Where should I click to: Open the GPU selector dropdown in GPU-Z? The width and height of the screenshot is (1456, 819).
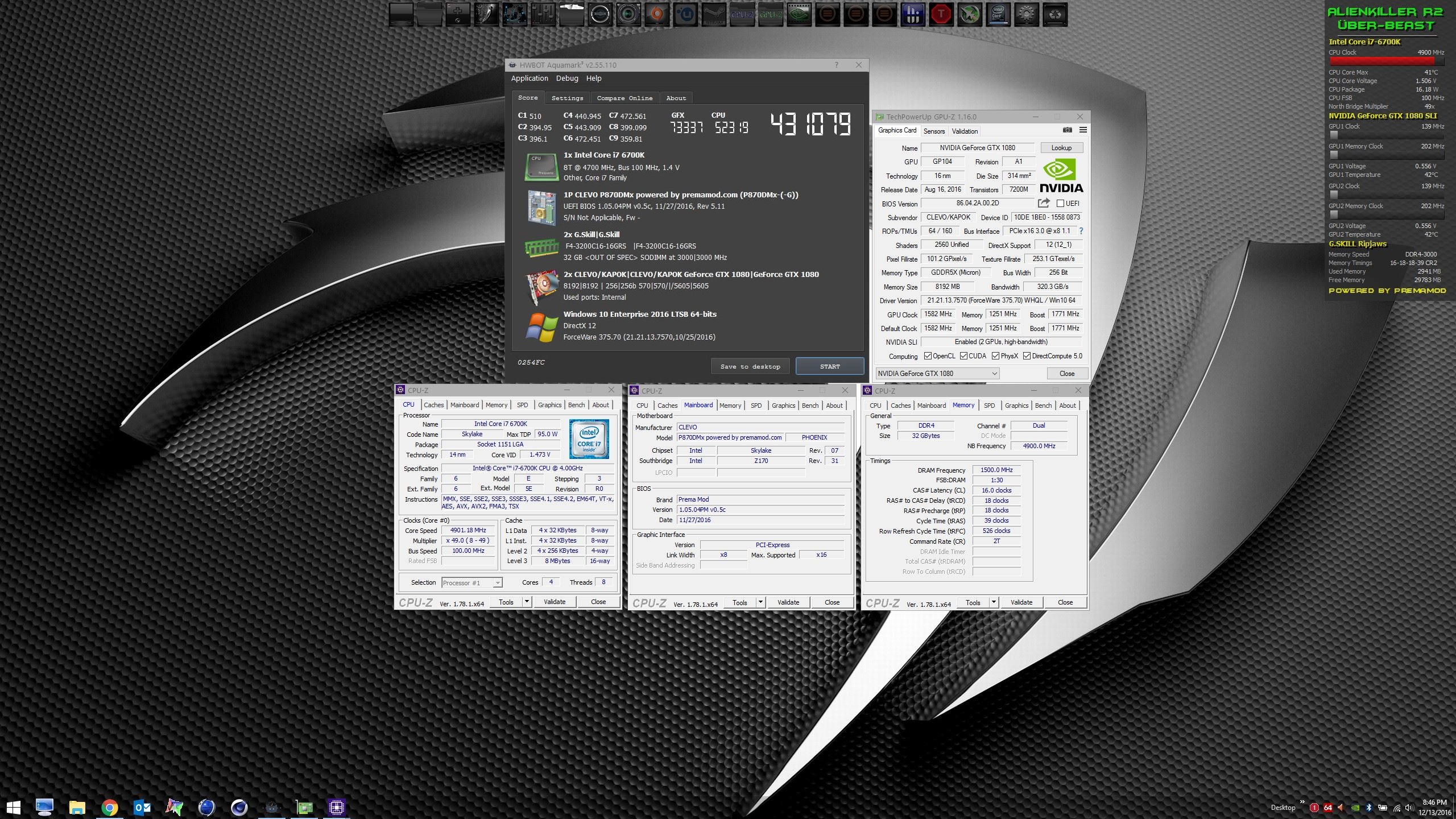click(937, 374)
